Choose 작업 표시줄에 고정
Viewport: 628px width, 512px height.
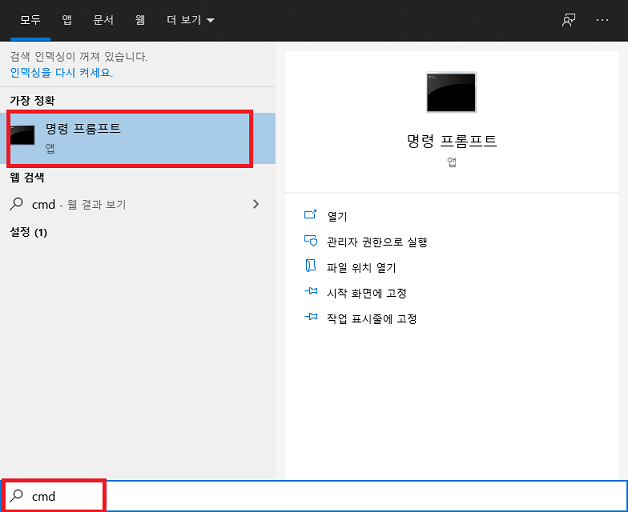tap(372, 319)
